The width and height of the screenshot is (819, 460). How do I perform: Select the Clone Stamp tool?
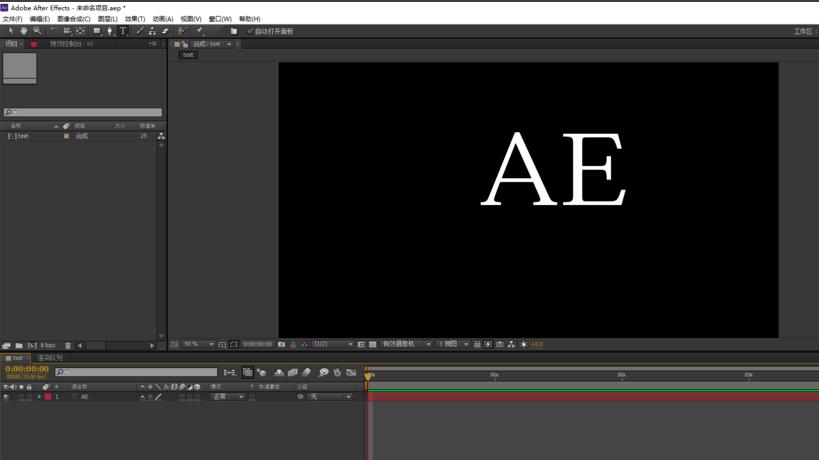[152, 31]
